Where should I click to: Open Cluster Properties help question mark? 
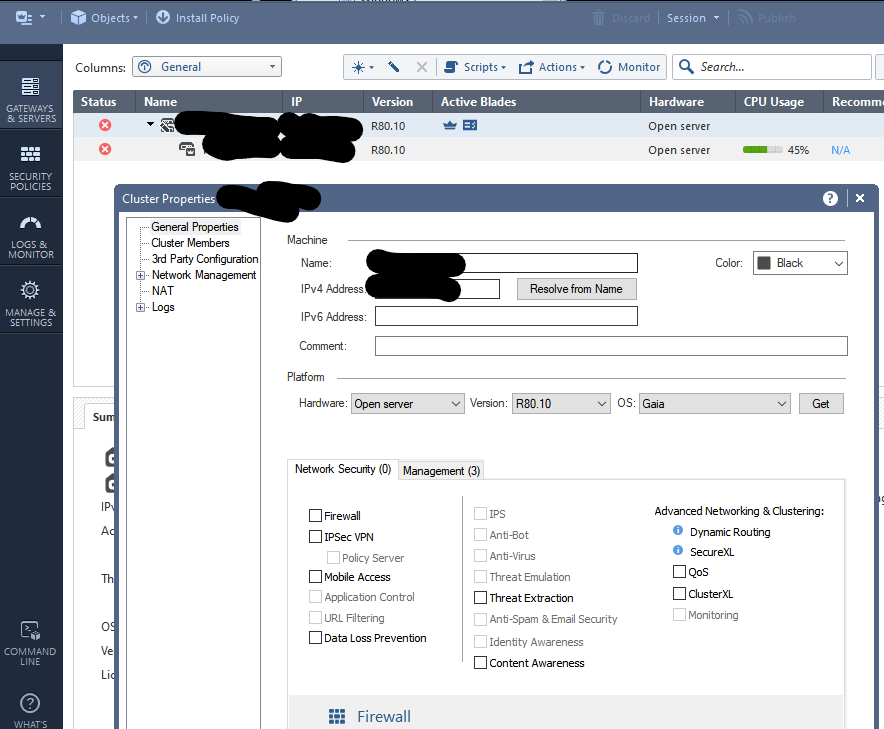[x=830, y=198]
